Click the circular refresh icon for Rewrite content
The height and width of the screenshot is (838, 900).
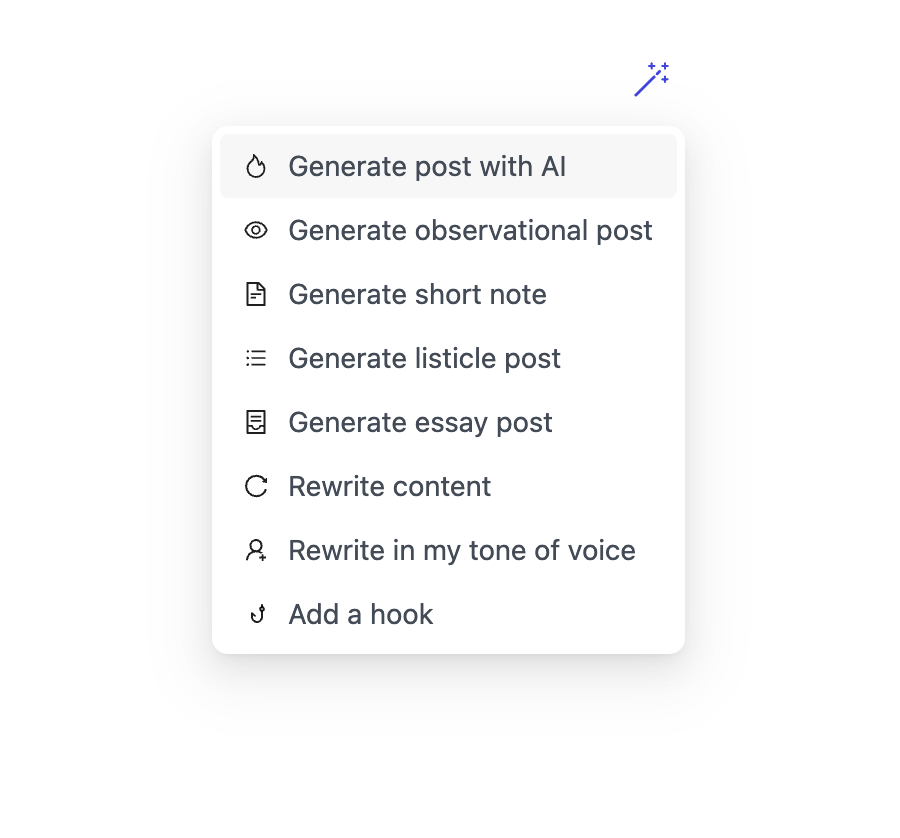point(256,486)
